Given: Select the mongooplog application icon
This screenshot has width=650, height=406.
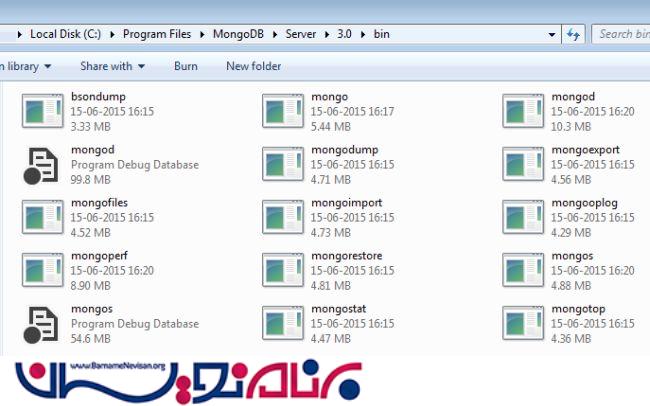Looking at the screenshot, I should (x=523, y=217).
